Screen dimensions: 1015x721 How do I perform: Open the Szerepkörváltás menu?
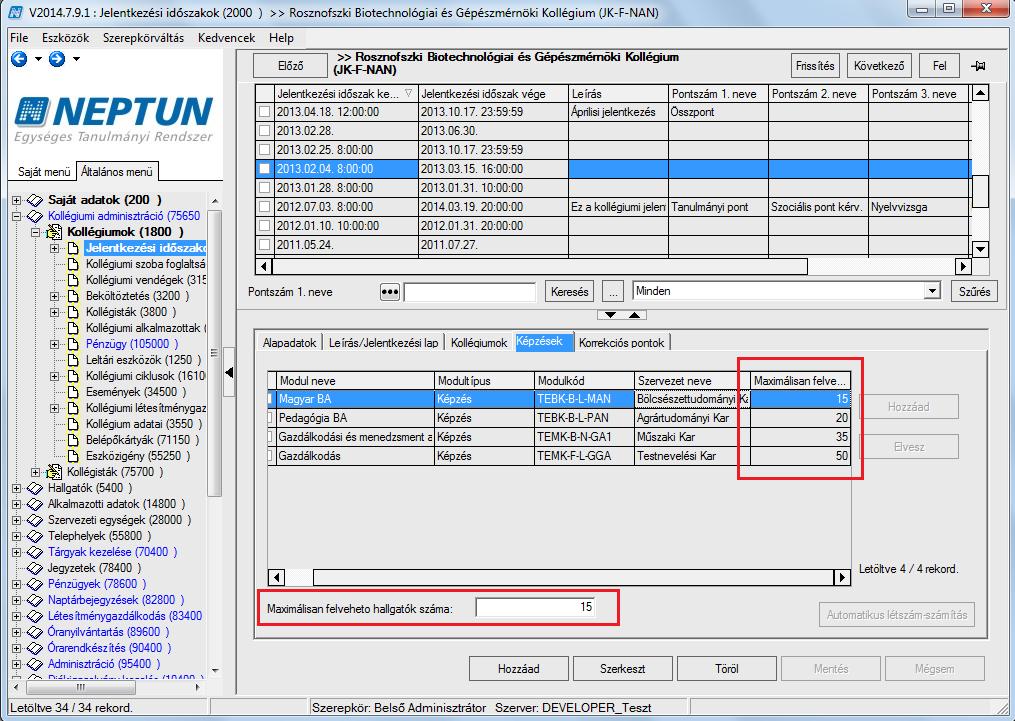pyautogui.click(x=143, y=38)
